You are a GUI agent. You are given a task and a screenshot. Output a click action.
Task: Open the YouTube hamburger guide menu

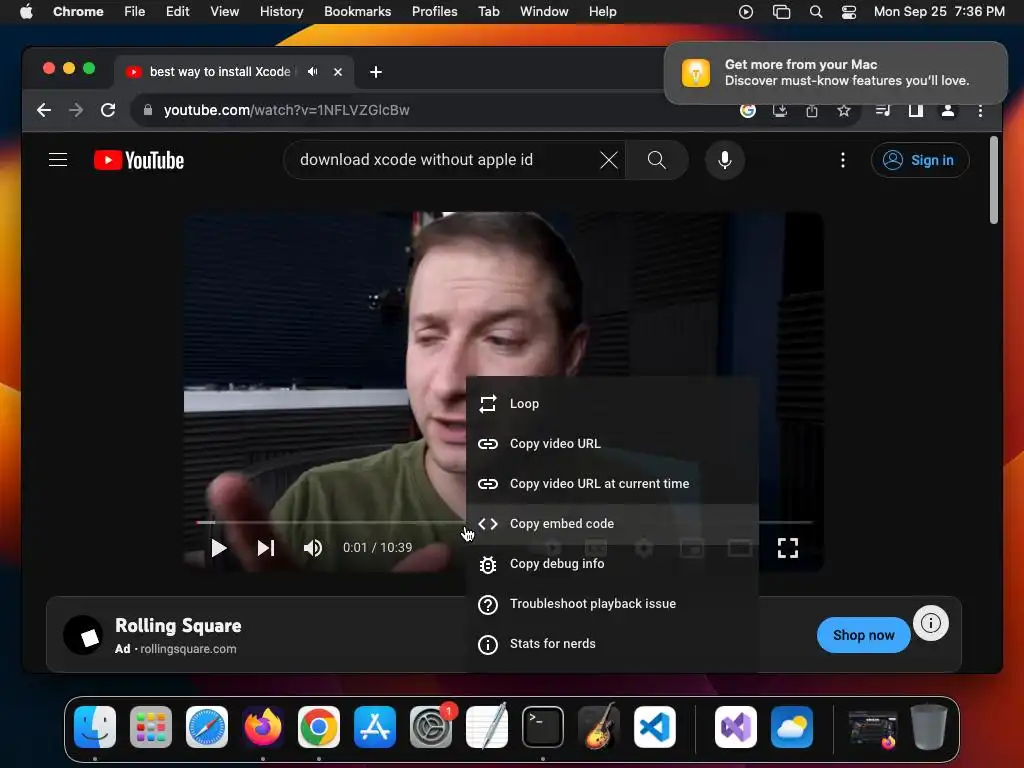point(58,160)
